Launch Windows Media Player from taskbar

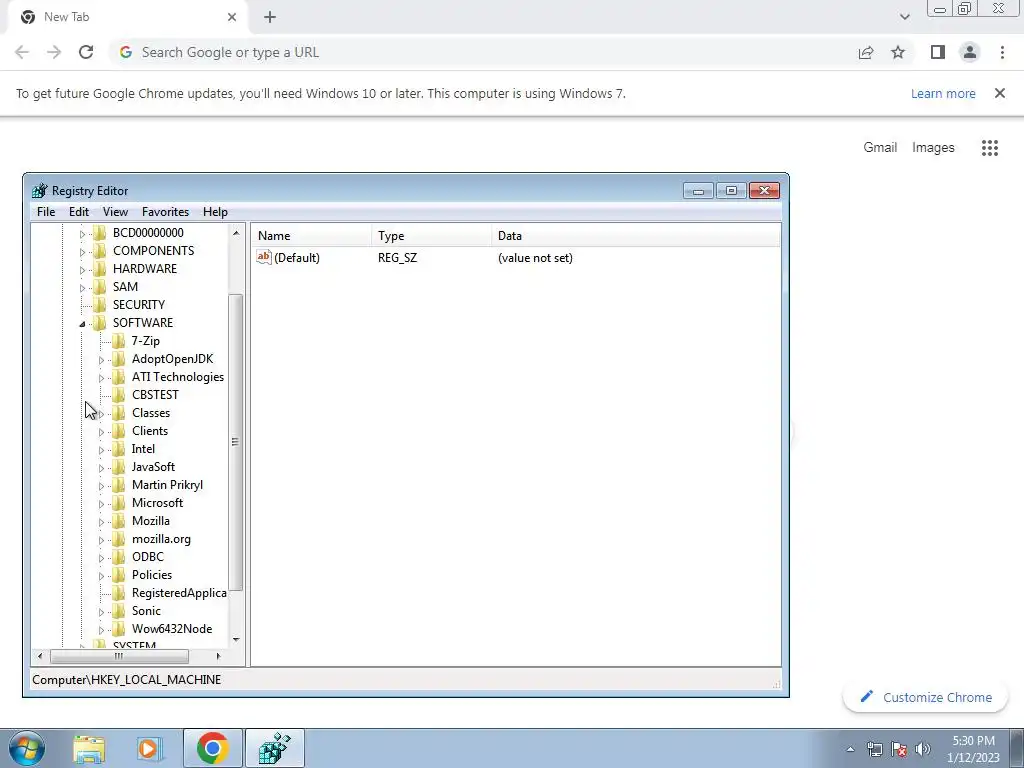point(150,749)
